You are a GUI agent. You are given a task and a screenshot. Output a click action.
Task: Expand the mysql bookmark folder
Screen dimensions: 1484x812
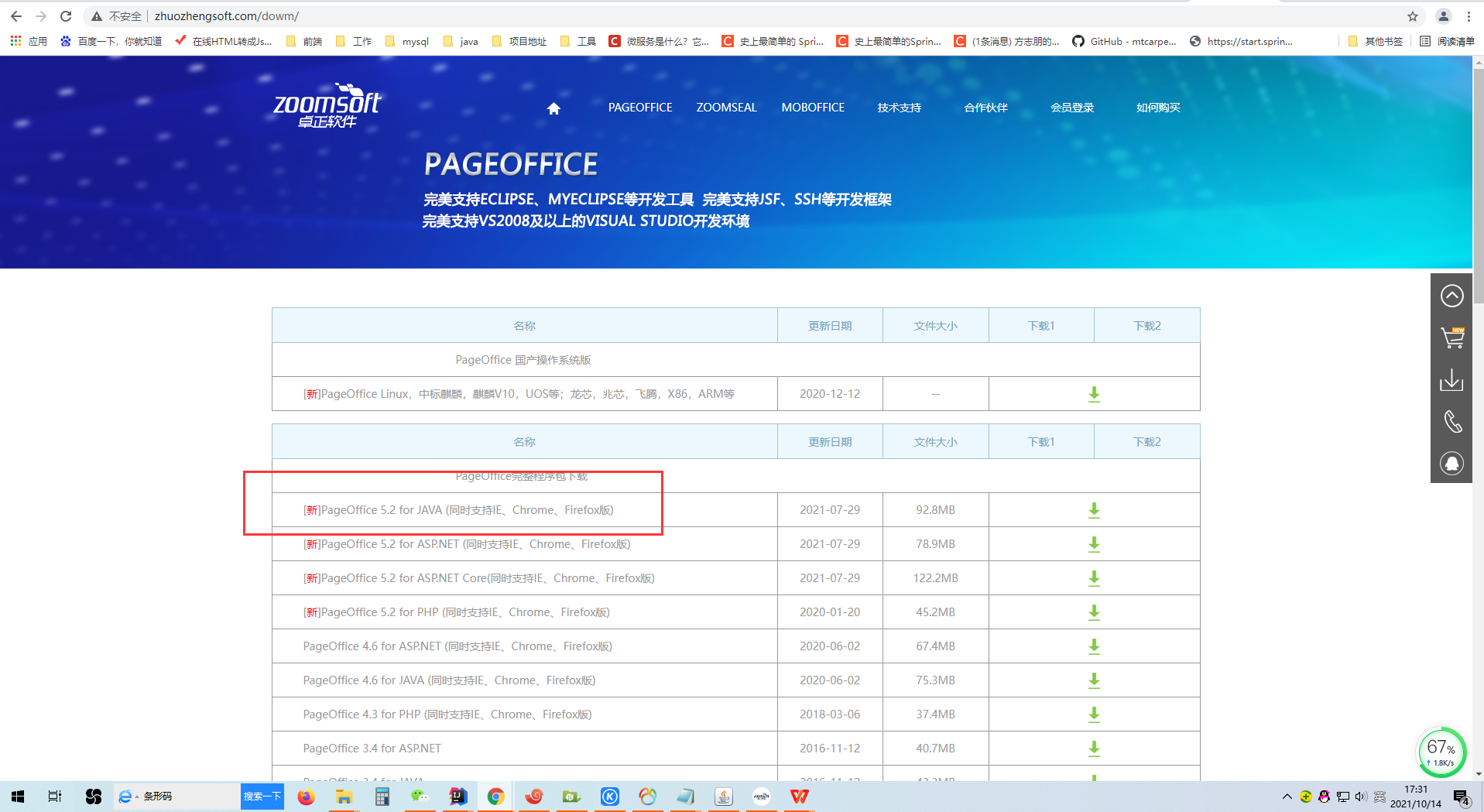click(x=406, y=41)
